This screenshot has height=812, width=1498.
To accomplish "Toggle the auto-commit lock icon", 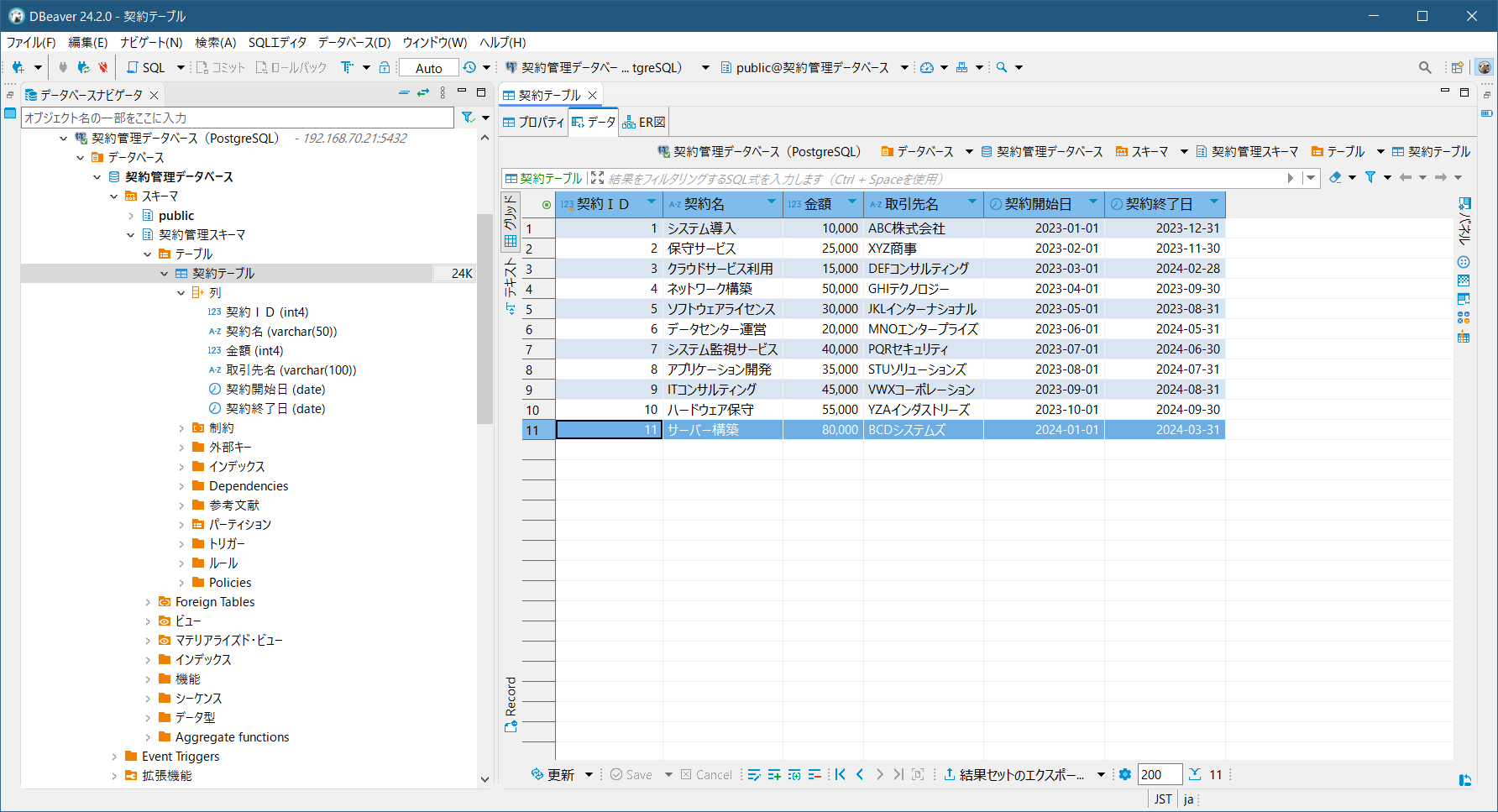I will click(385, 67).
